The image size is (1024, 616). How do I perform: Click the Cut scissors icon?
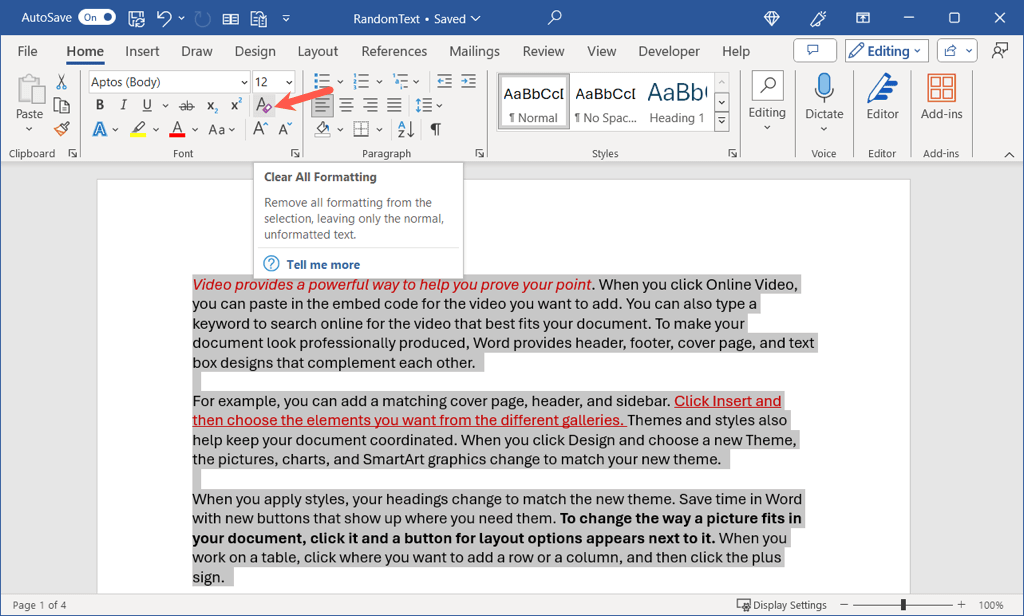point(62,82)
